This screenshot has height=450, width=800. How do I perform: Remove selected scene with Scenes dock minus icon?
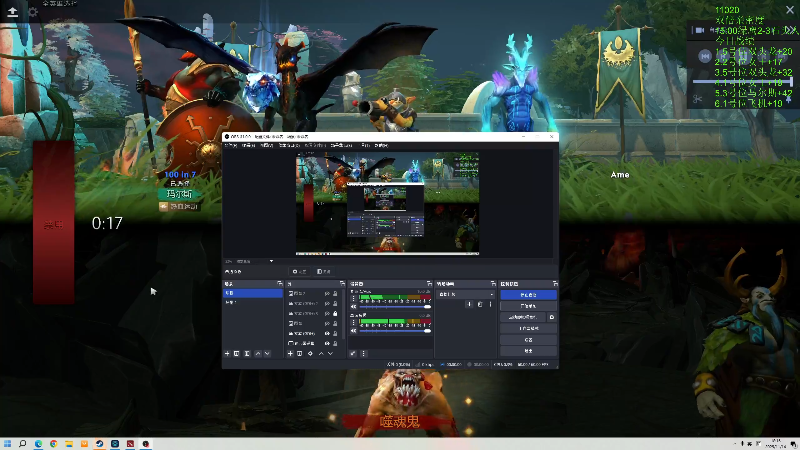[237, 354]
